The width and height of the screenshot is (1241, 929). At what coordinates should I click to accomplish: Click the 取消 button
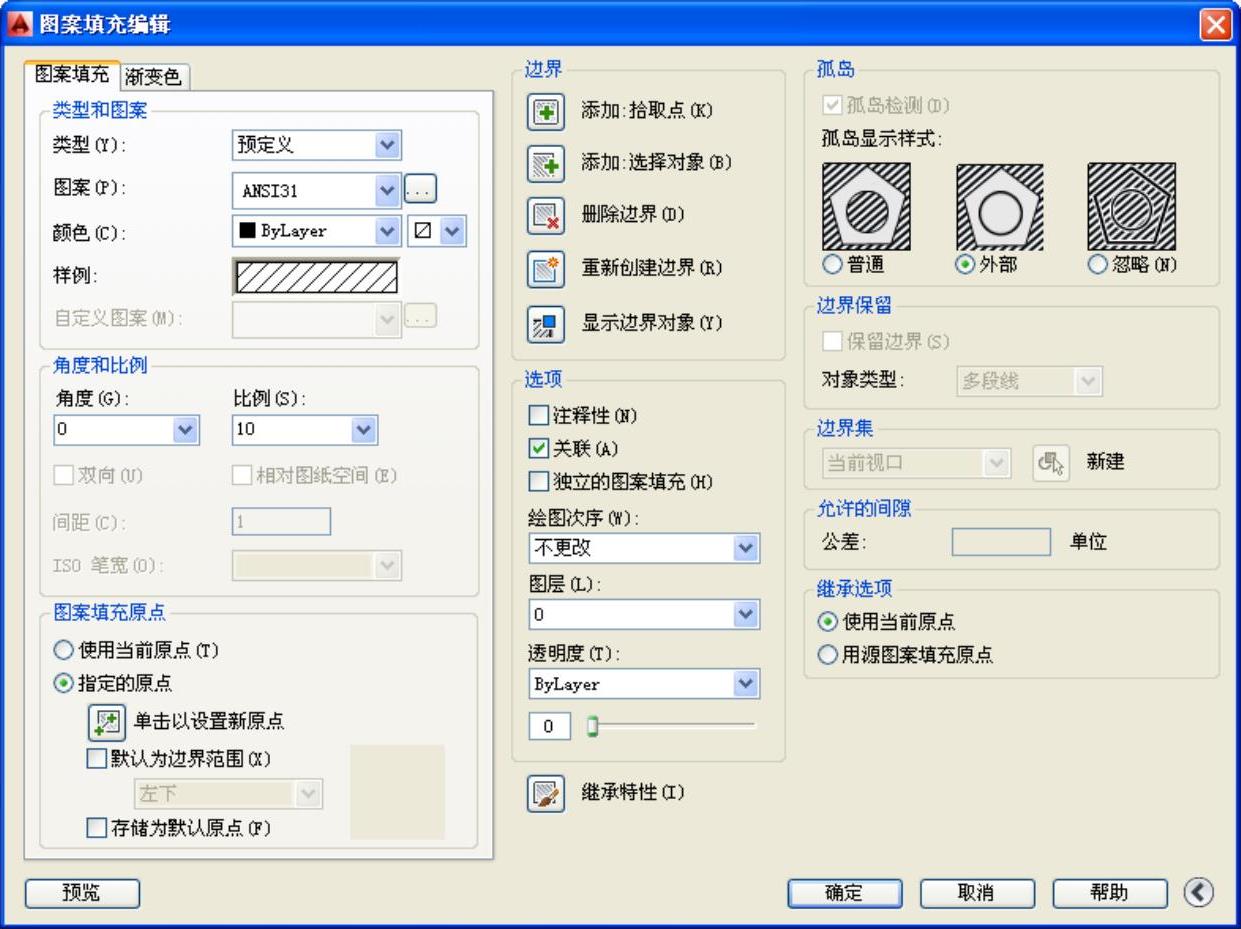click(x=977, y=893)
